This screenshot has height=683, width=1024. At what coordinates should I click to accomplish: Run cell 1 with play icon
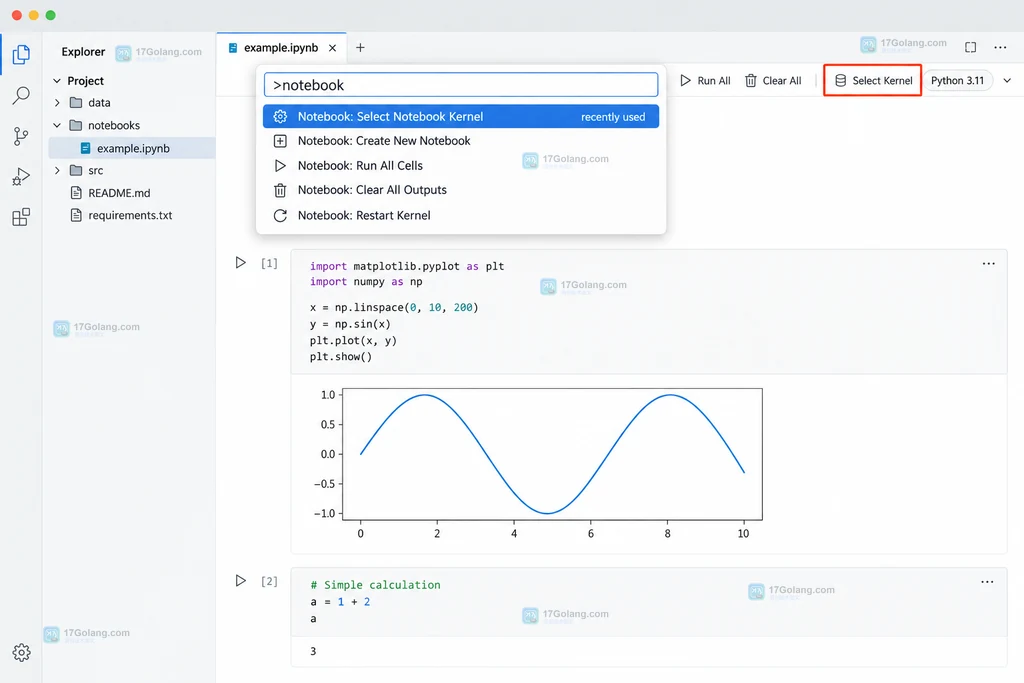[x=240, y=262]
